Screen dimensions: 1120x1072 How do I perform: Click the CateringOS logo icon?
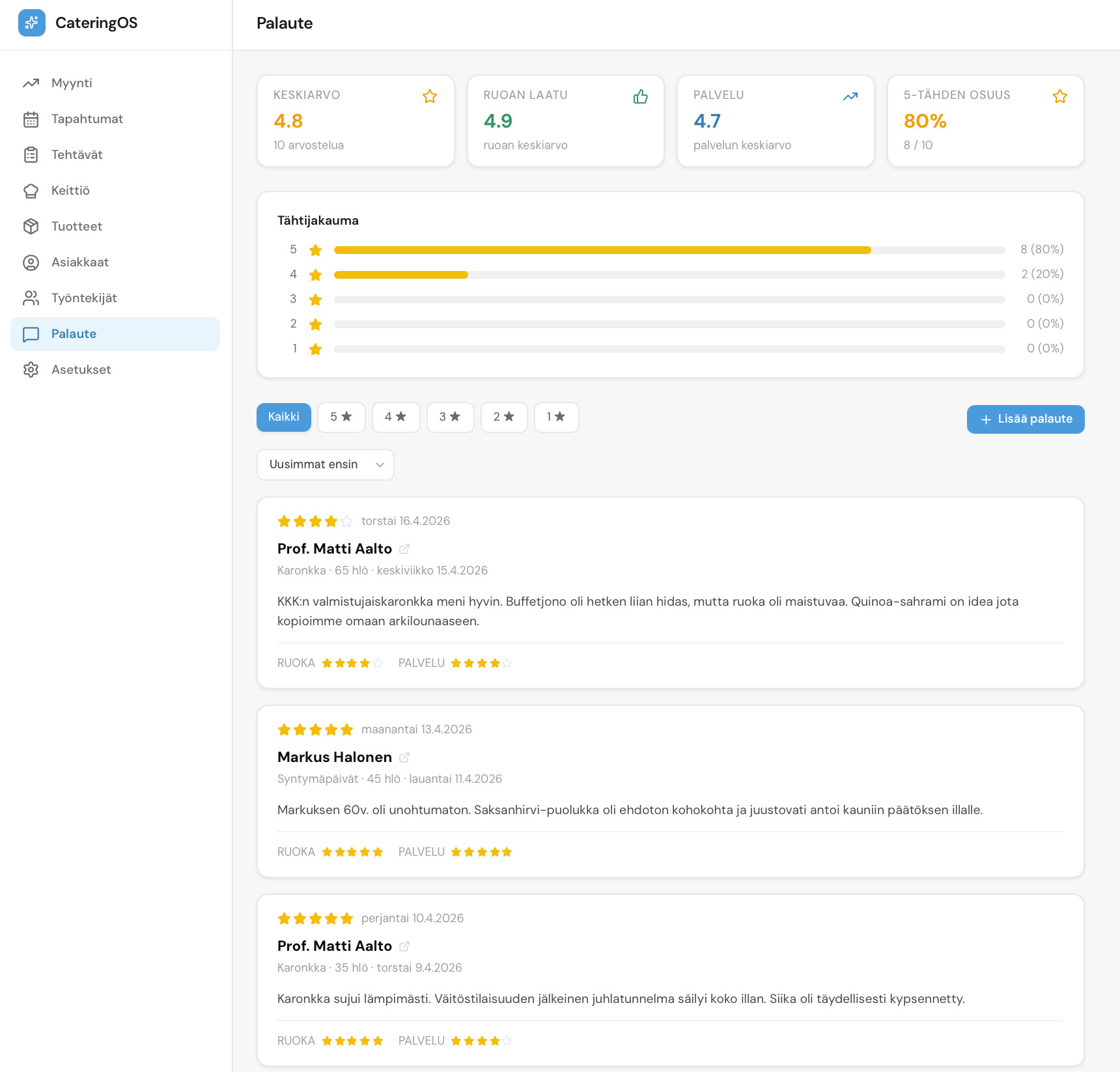31,23
